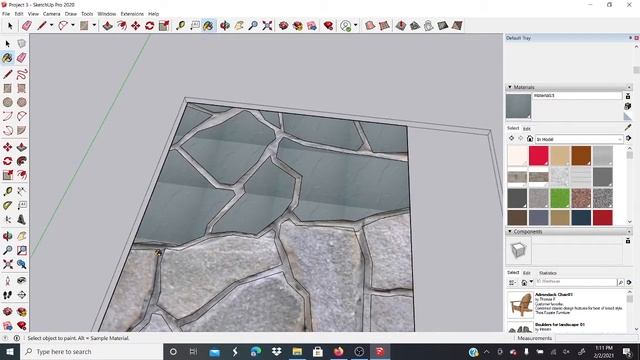Image resolution: width=640 pixels, height=360 pixels.
Task: Pick the dark navy blue material swatch
Action: coord(581,218)
